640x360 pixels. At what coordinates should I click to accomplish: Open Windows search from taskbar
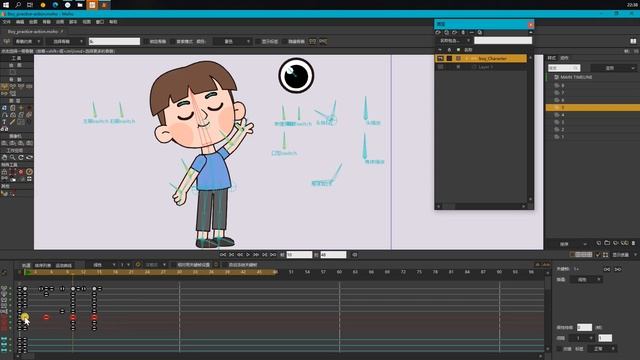[x=18, y=5]
